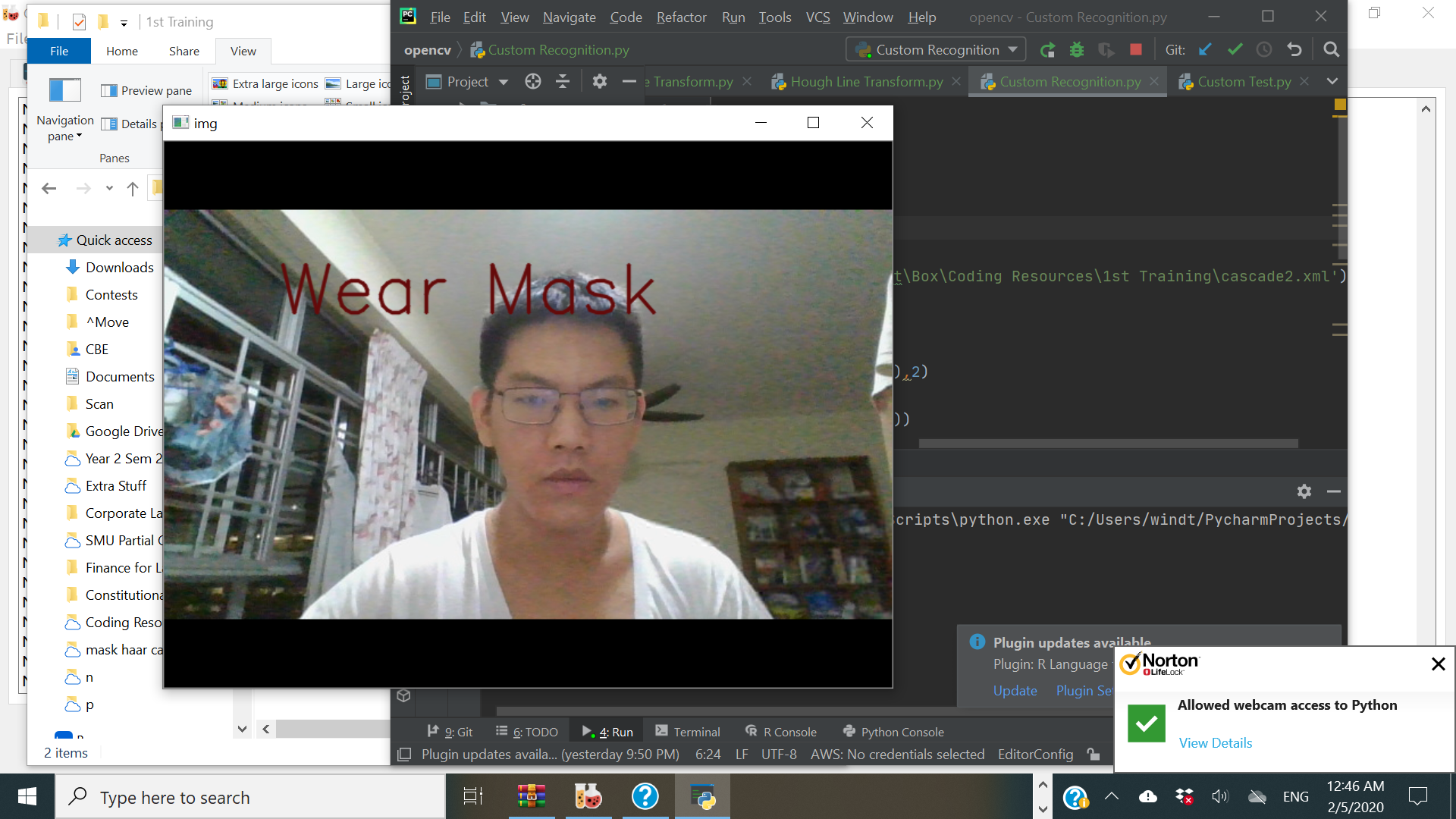Open Project panel settings gear
The width and height of the screenshot is (1456, 819).
[x=600, y=82]
